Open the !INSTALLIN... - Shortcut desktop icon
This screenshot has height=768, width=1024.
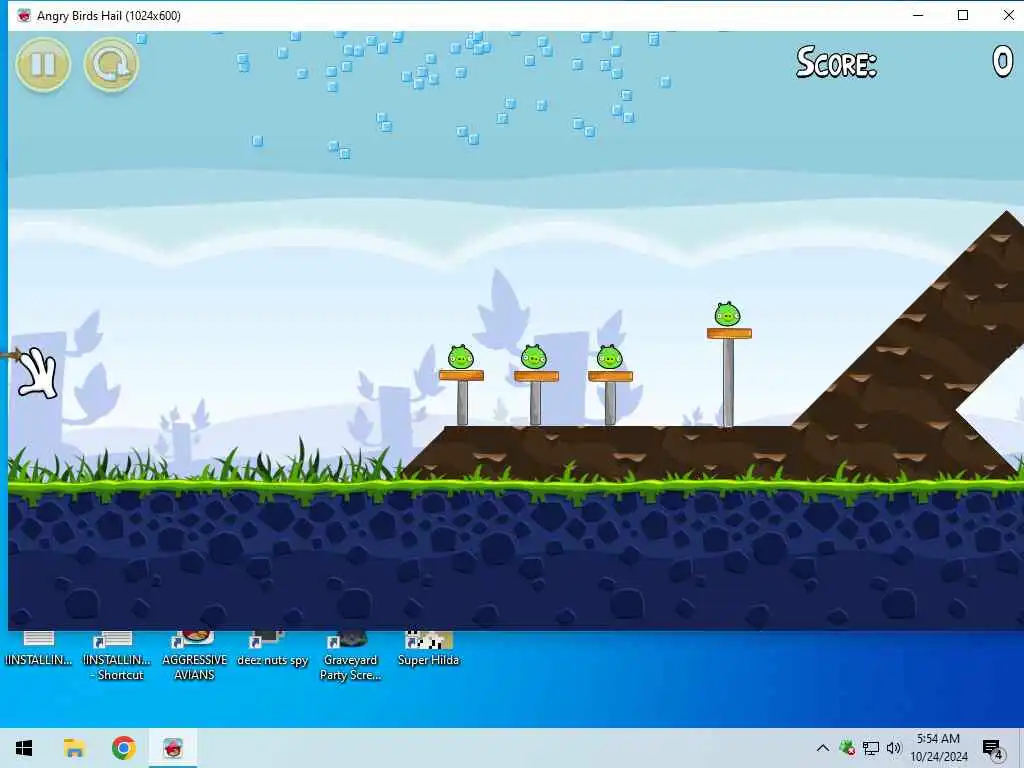(x=117, y=656)
